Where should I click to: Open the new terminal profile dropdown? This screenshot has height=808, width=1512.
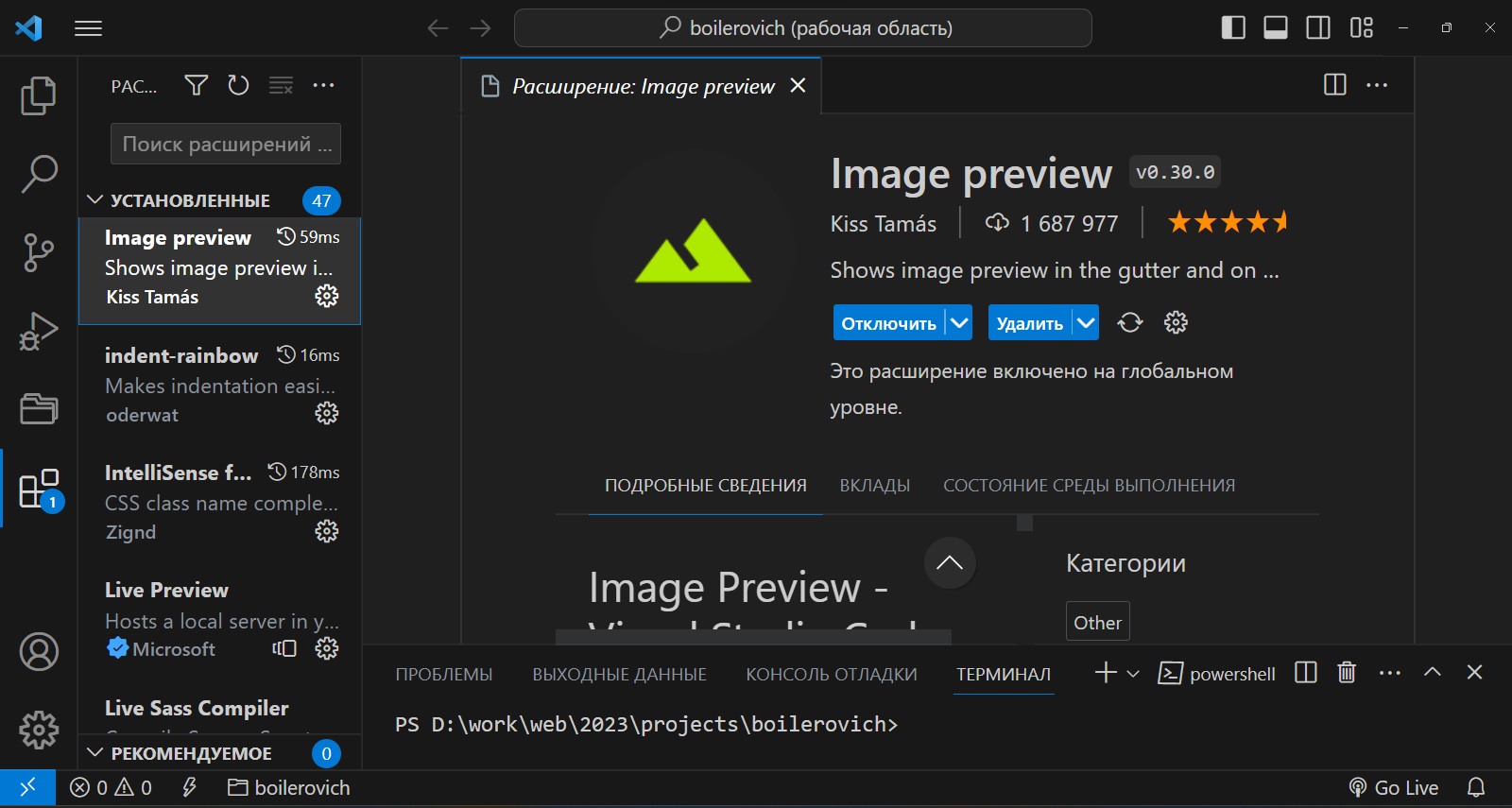pyautogui.click(x=1133, y=674)
